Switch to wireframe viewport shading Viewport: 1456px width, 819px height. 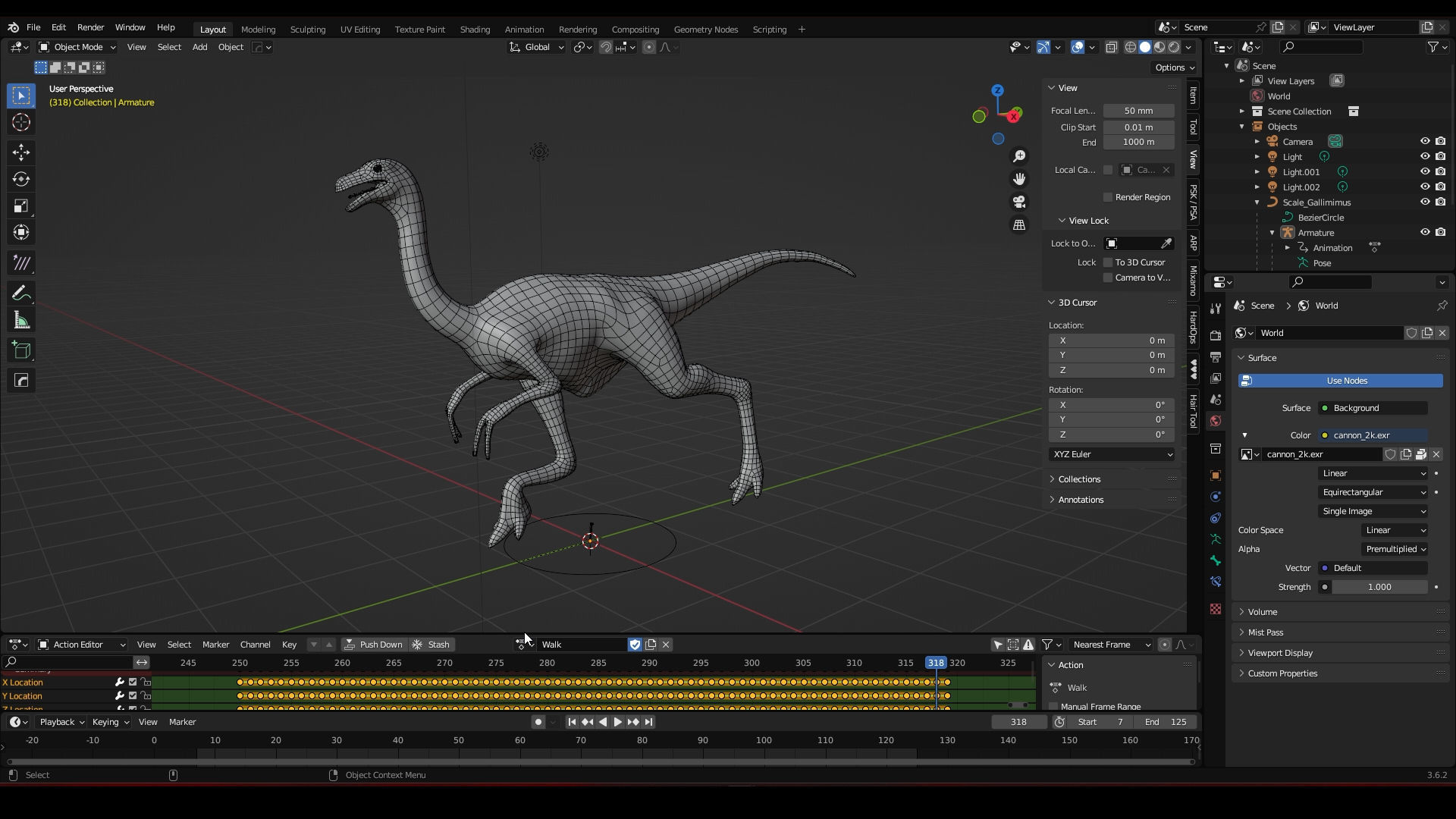click(x=1130, y=47)
